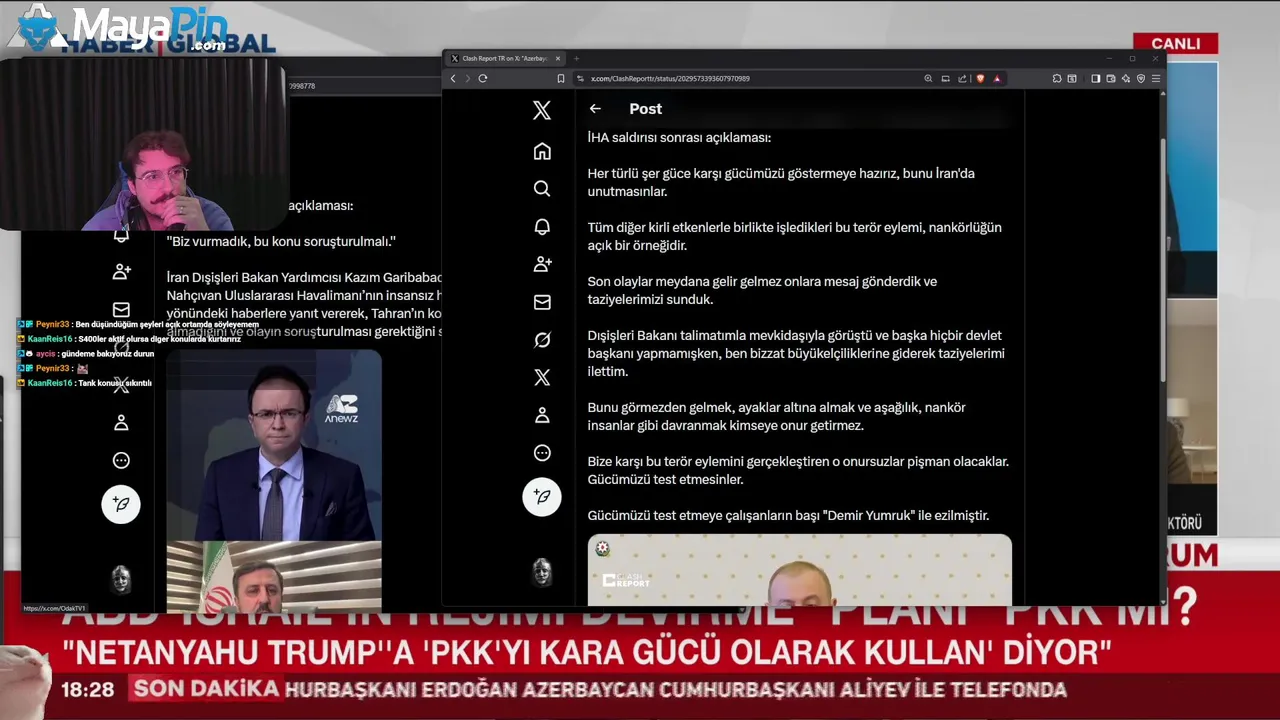Click the compose Post button in the background window
The image size is (1280, 720).
121,504
